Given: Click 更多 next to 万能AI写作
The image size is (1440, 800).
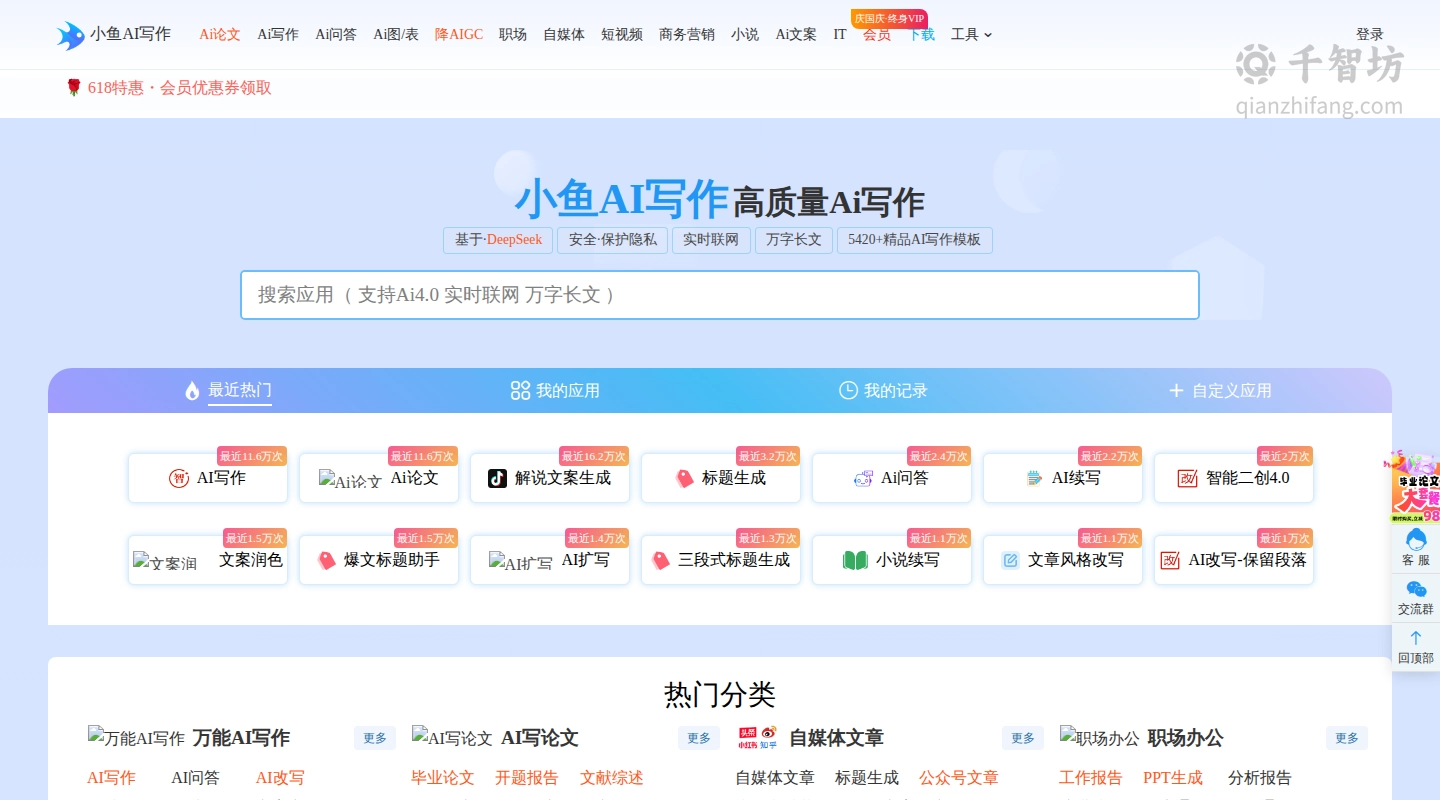Looking at the screenshot, I should [375, 738].
